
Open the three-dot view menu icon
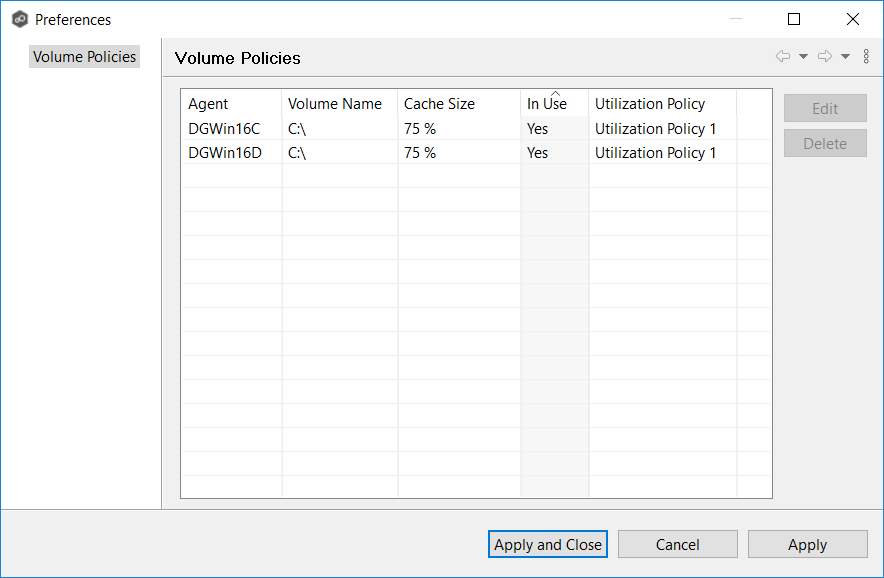tap(866, 57)
